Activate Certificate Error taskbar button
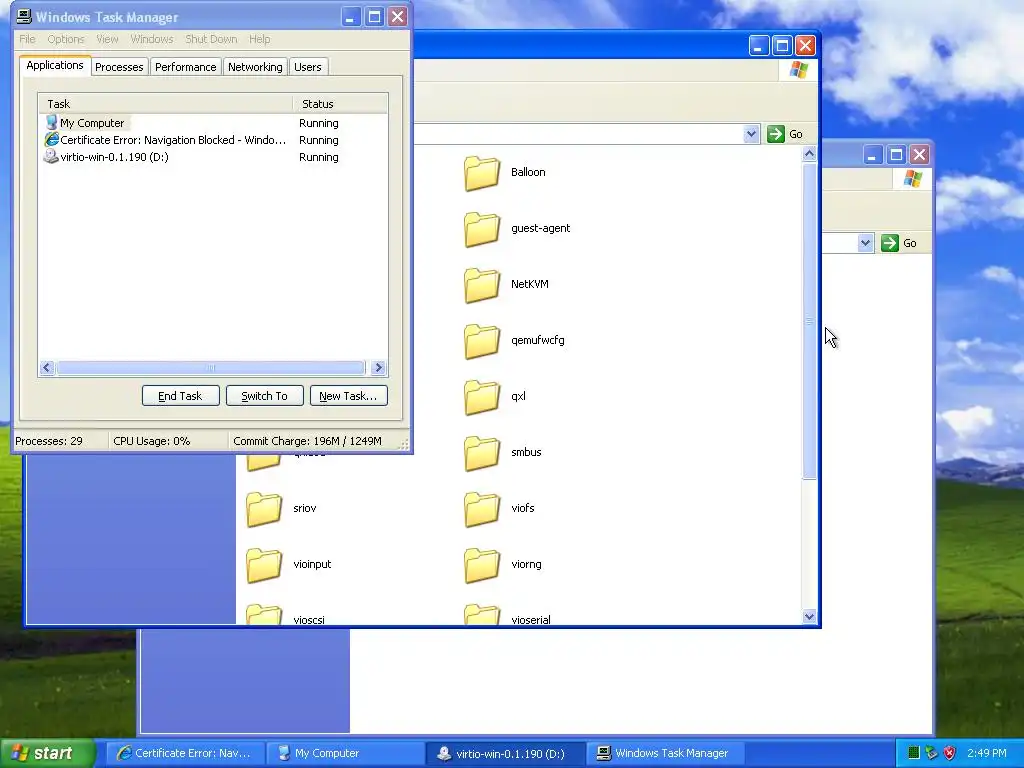This screenshot has width=1024, height=768. pyautogui.click(x=184, y=753)
